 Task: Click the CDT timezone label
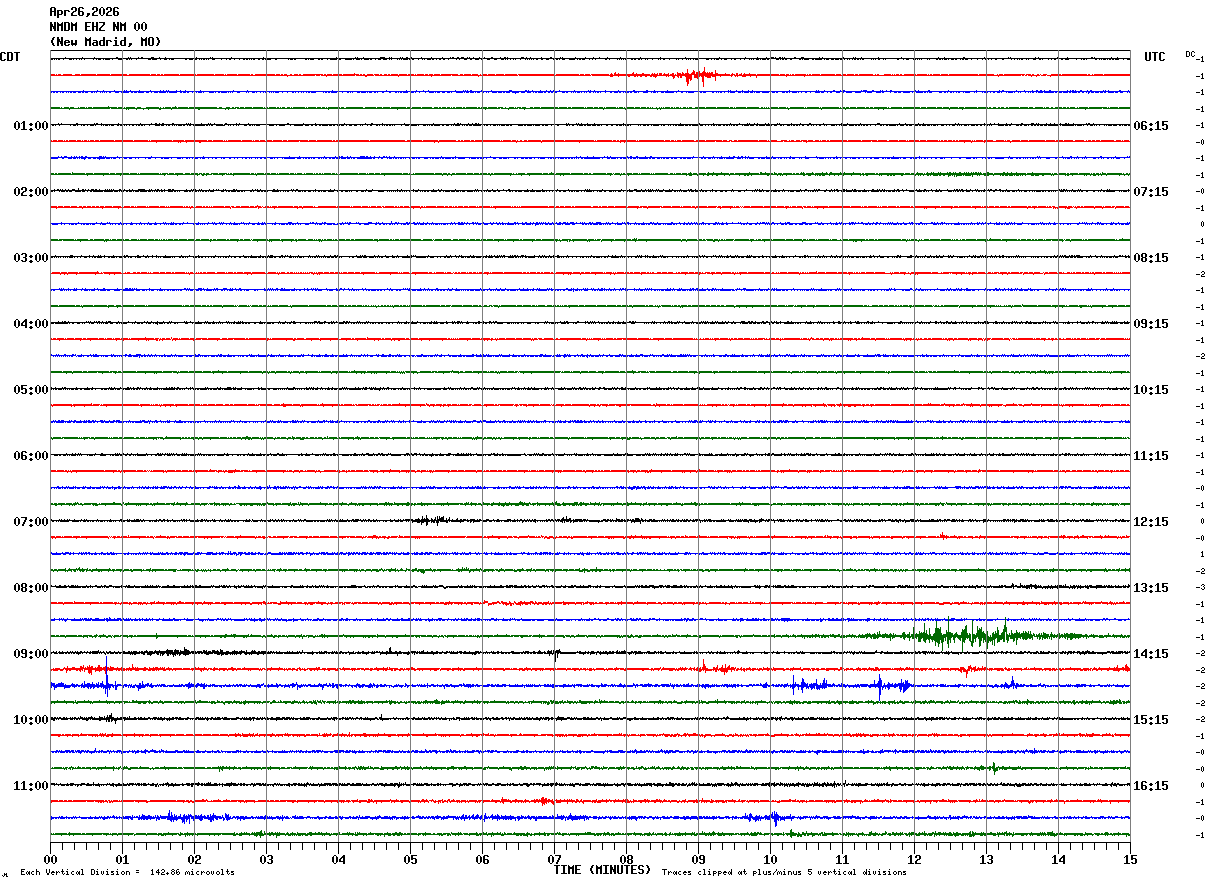tap(10, 57)
